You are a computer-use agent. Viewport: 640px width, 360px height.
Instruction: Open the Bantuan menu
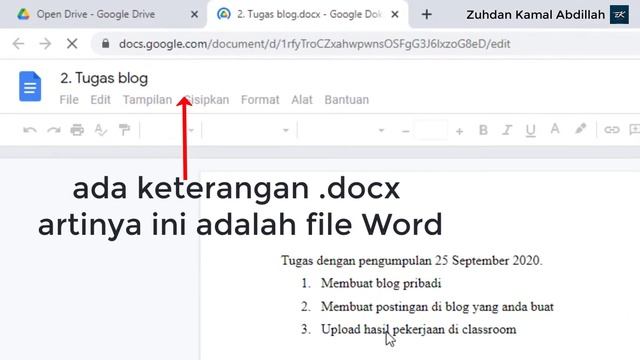click(x=347, y=100)
